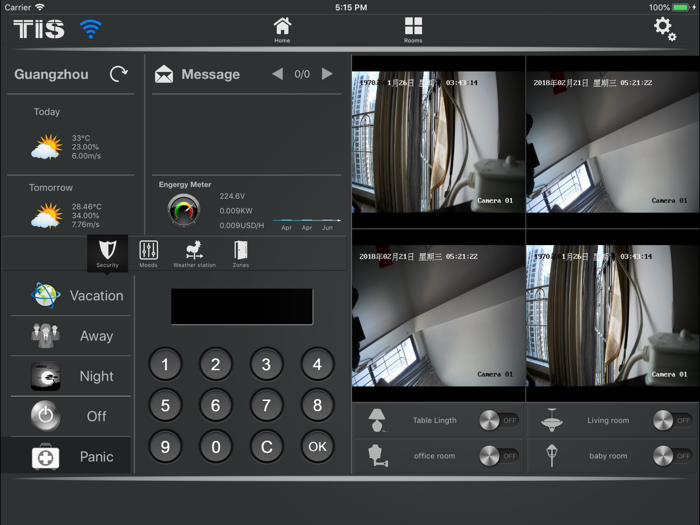Tap keypad number 7
This screenshot has height=525, width=700.
tap(267, 405)
